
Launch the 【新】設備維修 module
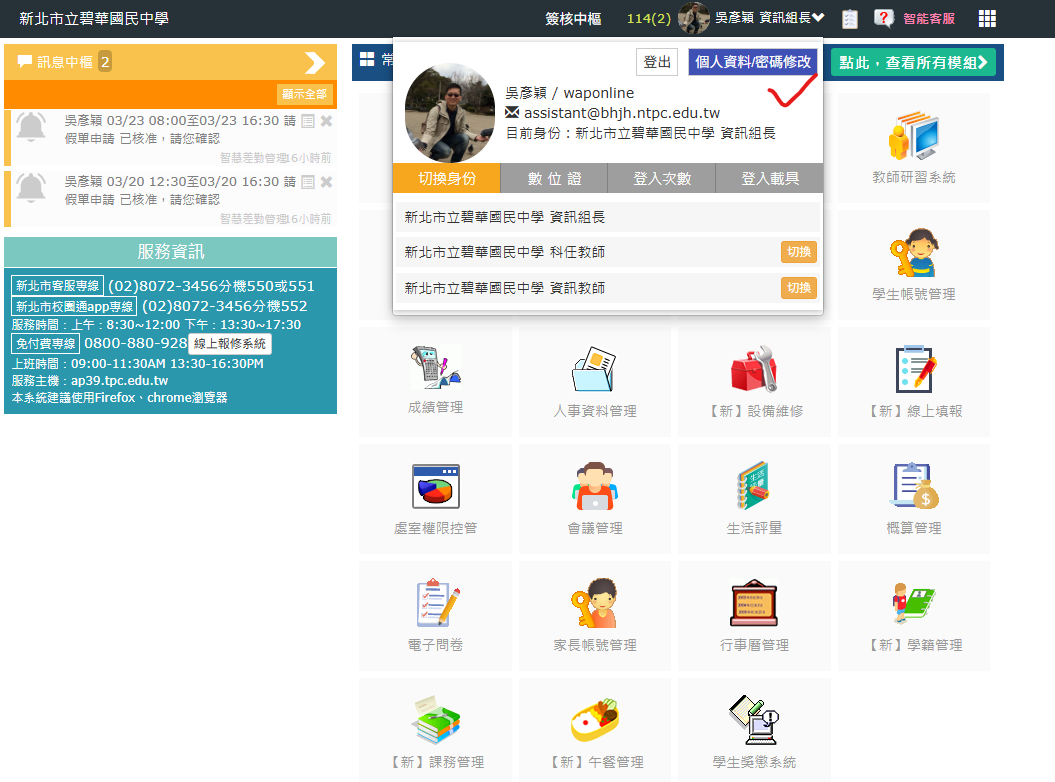click(x=754, y=369)
